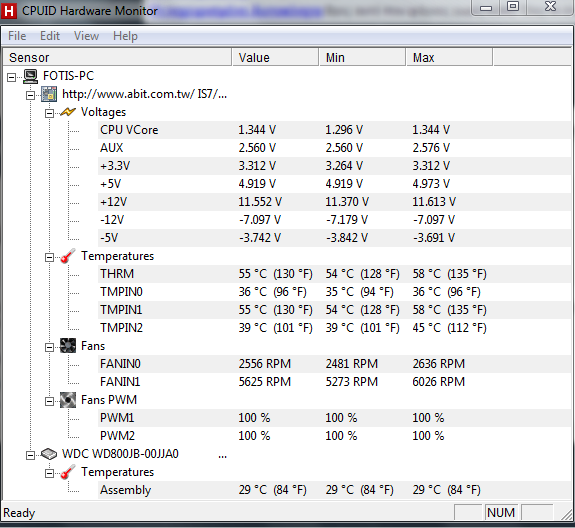Click the Value column header

coord(275,58)
